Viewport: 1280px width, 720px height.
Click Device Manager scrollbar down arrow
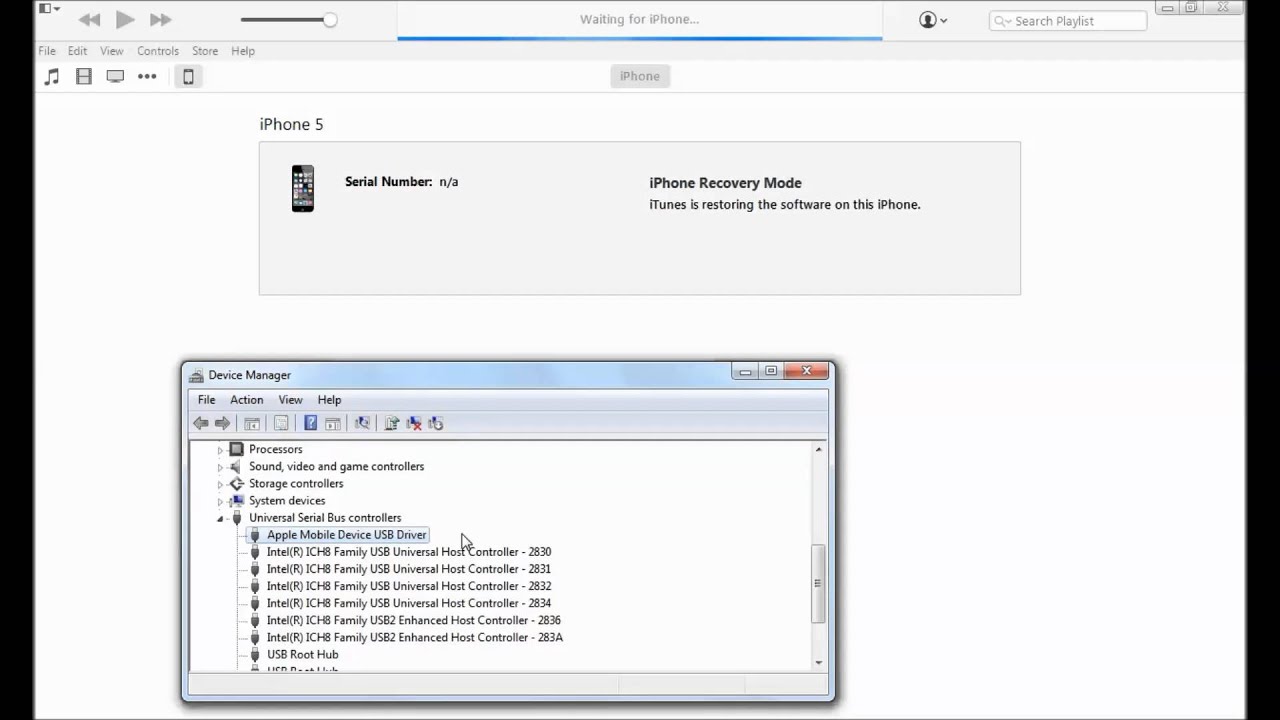(819, 662)
